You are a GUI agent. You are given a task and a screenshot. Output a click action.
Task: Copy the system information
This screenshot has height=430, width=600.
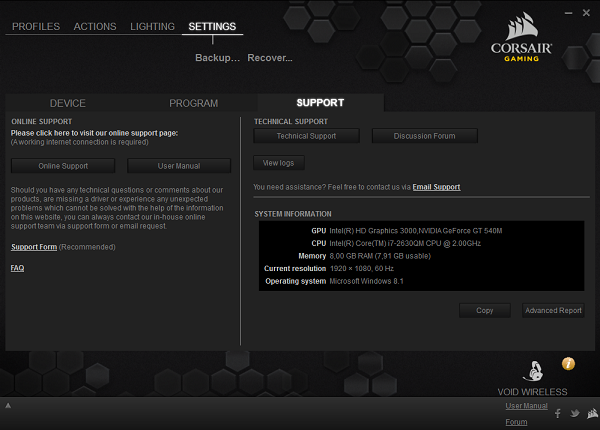pos(485,311)
